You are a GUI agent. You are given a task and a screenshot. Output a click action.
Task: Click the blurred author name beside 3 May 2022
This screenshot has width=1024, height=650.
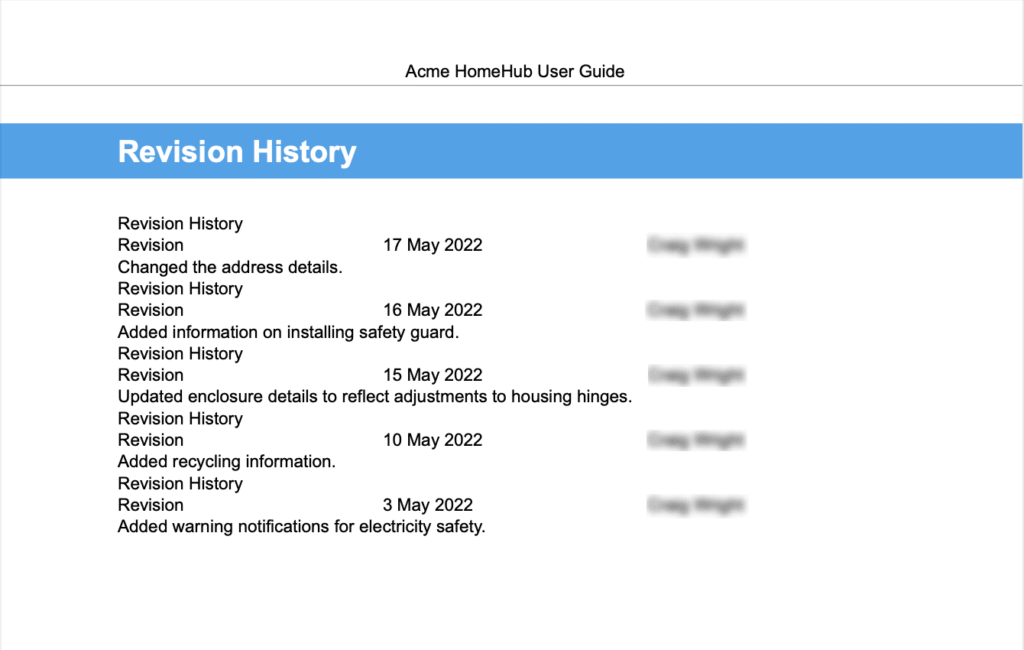[696, 504]
